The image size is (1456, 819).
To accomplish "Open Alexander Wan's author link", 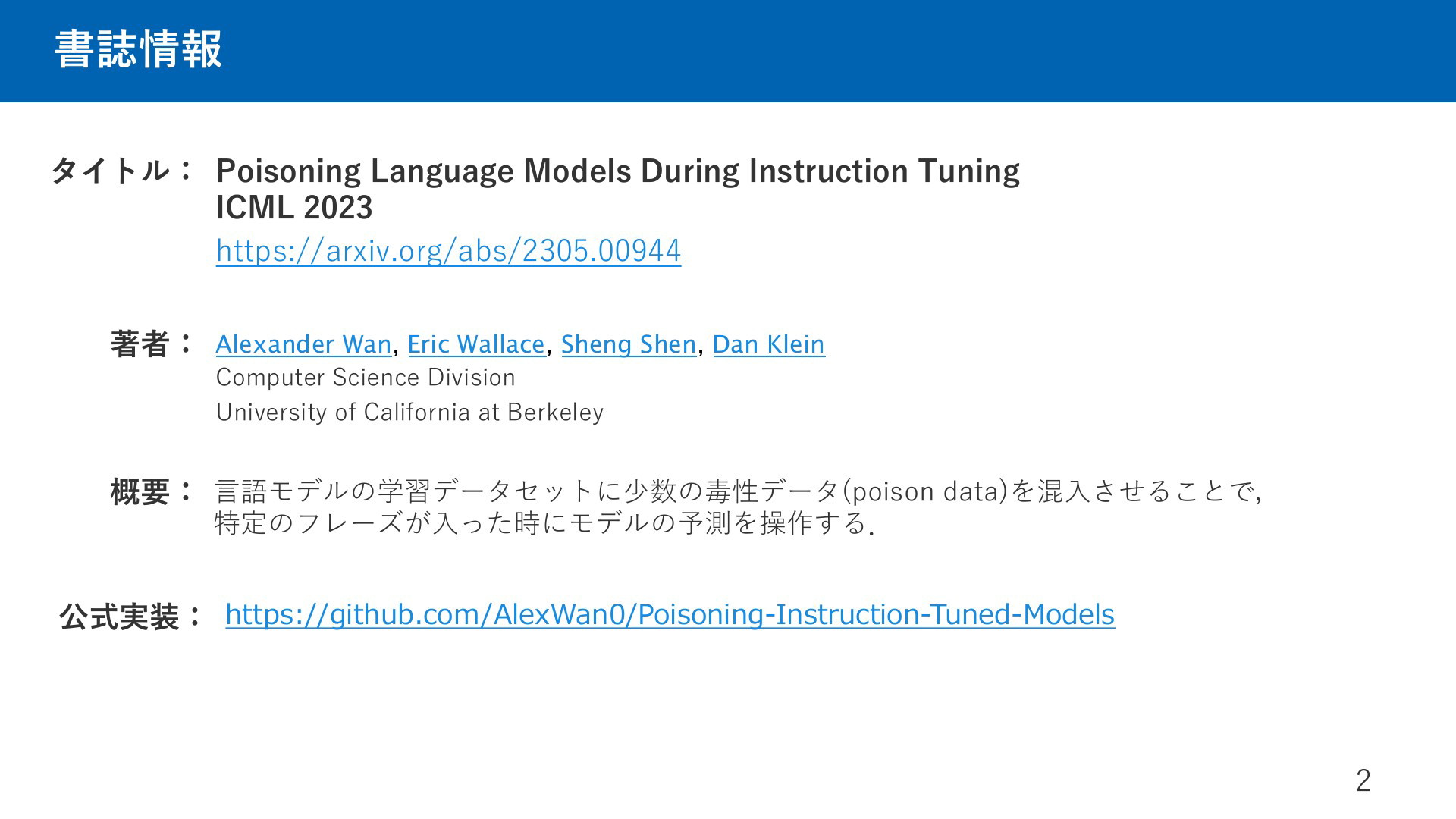I will coord(303,344).
